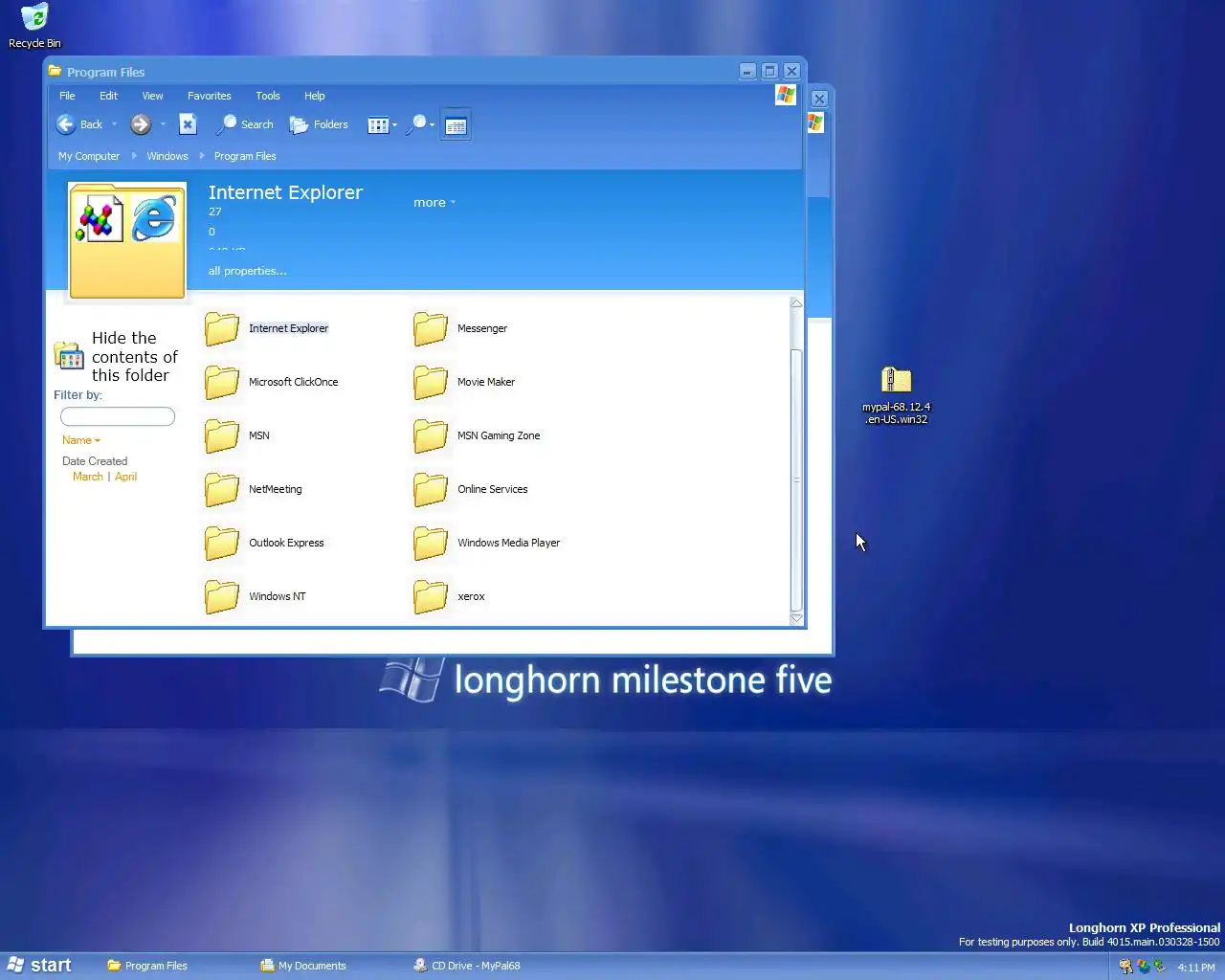Click the delete (X page) toolbar icon

[x=189, y=124]
